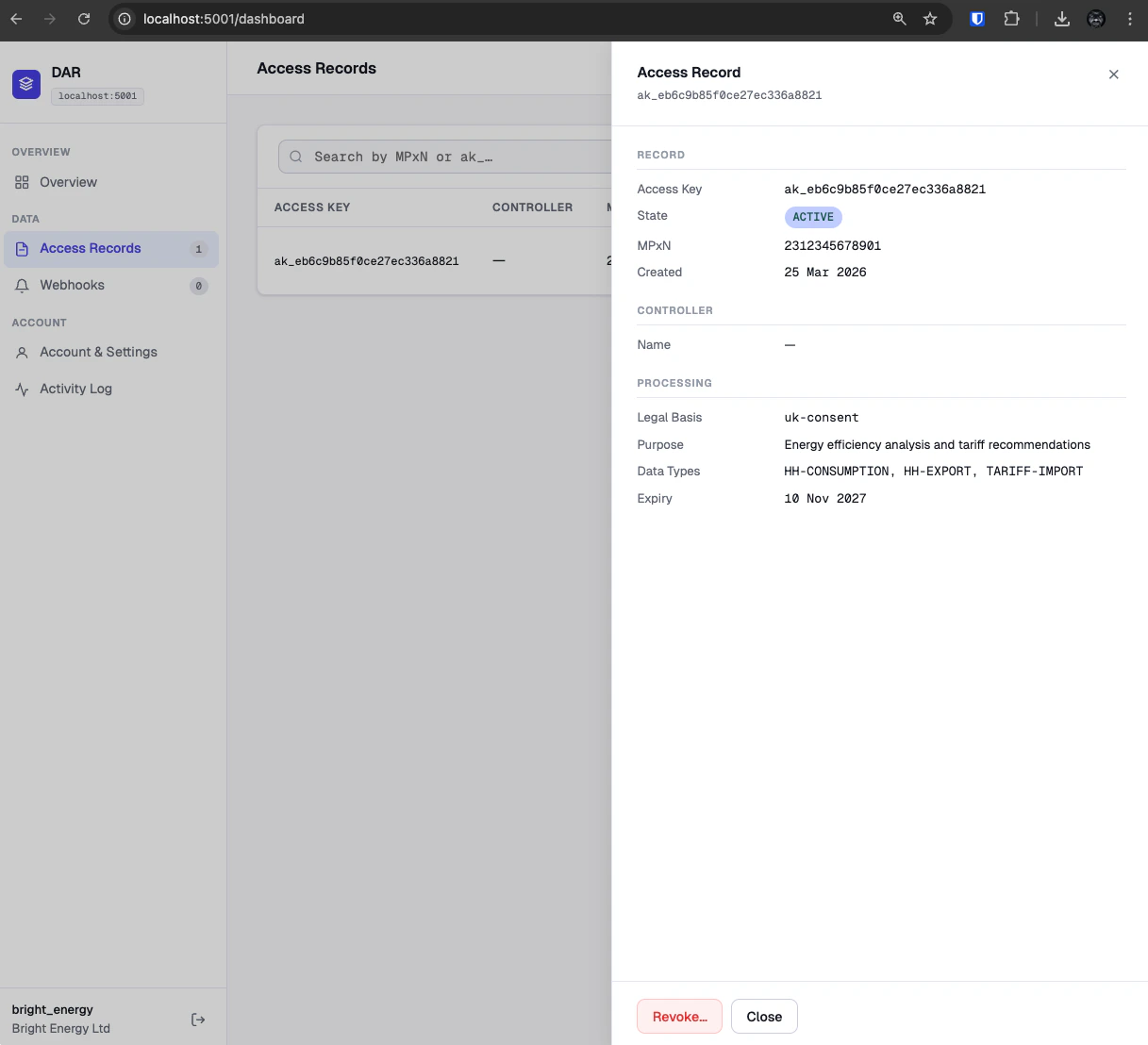
Task: Open the Bitwarden shield extension icon
Action: (977, 19)
